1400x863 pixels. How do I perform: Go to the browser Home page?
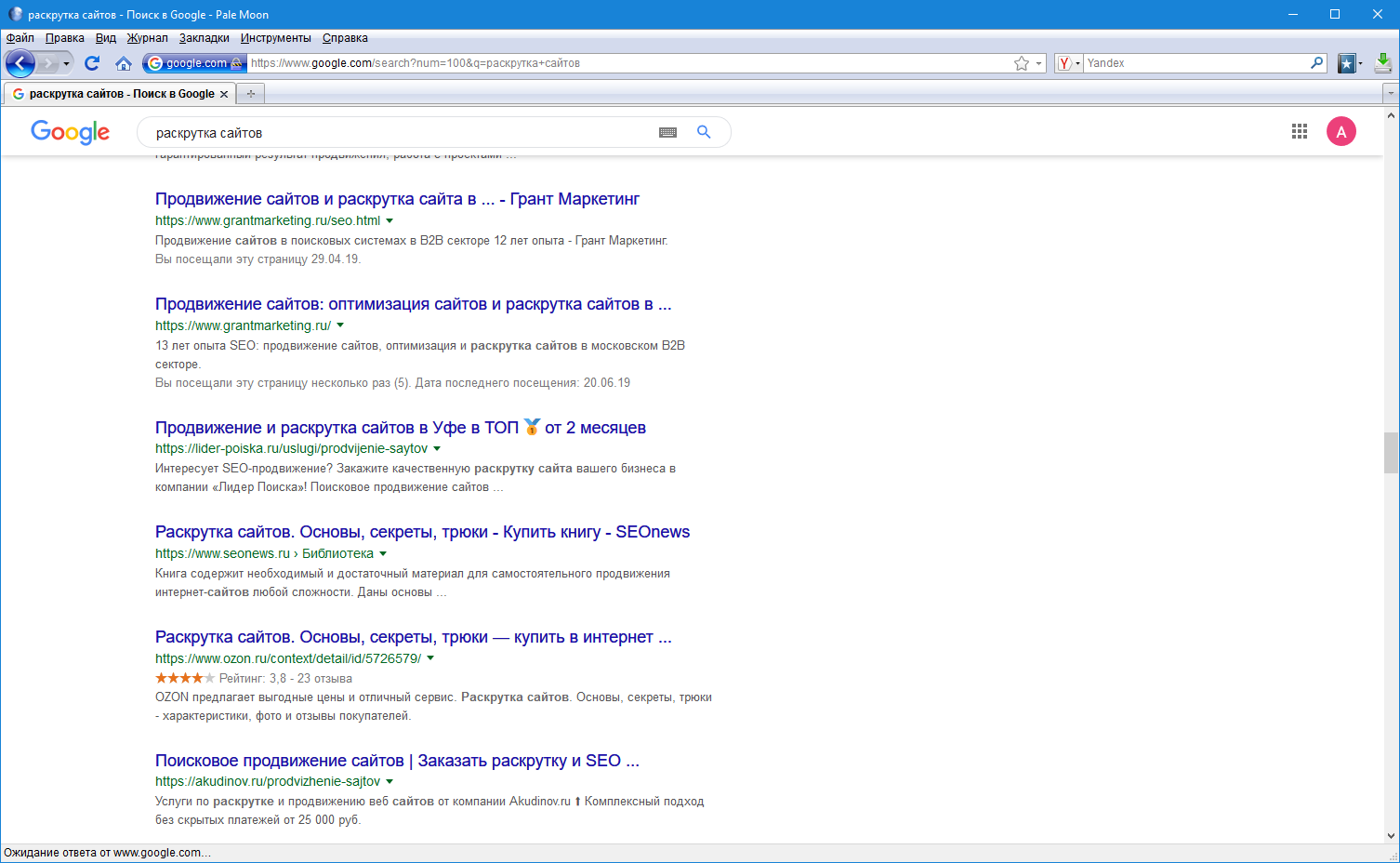(x=123, y=63)
